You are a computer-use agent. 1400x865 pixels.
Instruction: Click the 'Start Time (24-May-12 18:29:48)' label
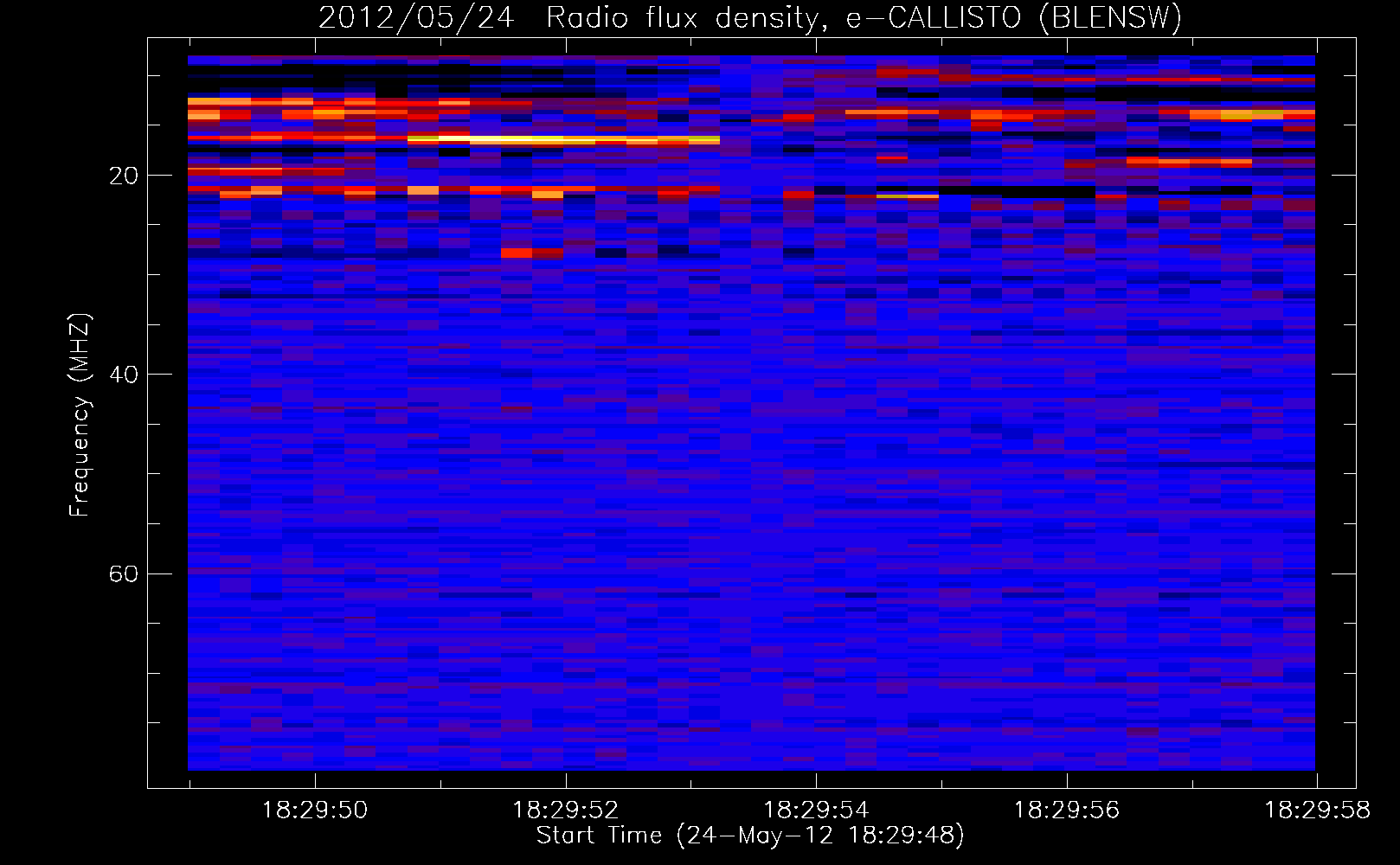[750, 836]
